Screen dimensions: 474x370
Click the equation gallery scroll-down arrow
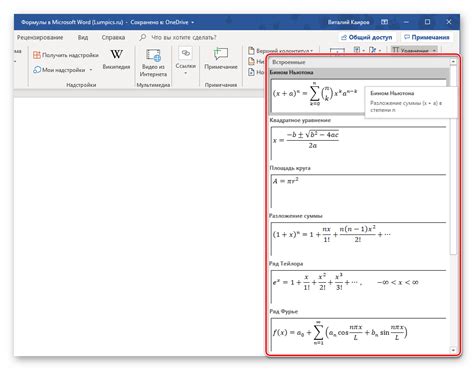453,350
